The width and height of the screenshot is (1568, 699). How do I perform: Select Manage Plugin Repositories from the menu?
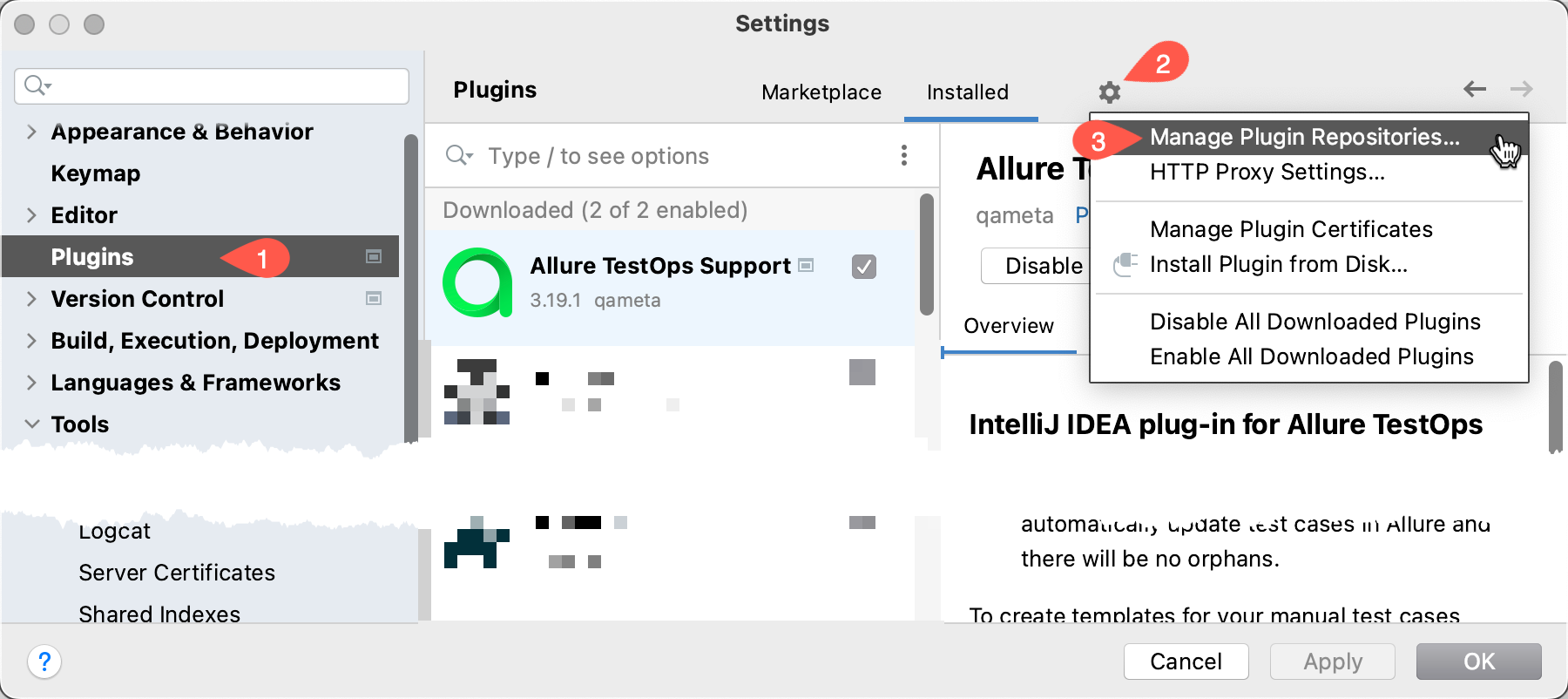click(1305, 137)
